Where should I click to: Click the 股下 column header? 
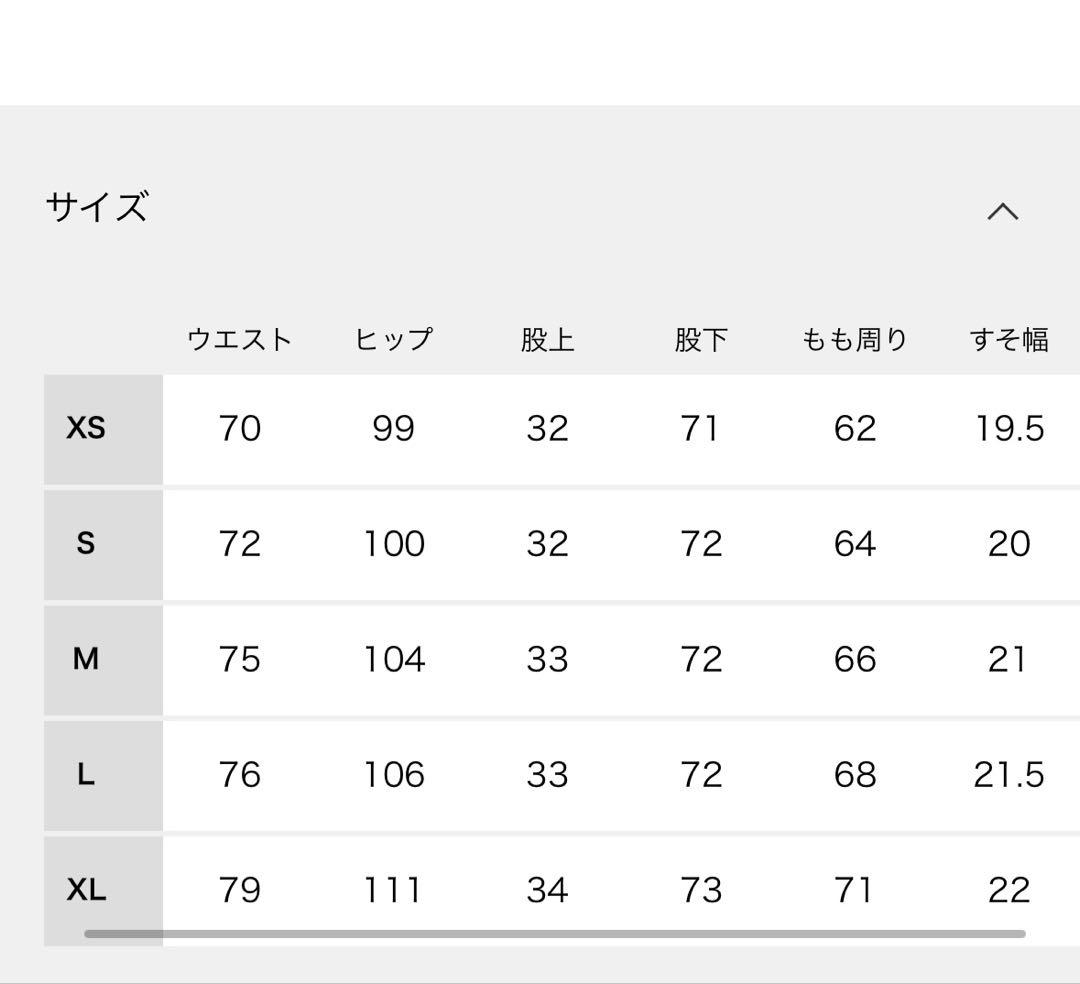click(702, 339)
